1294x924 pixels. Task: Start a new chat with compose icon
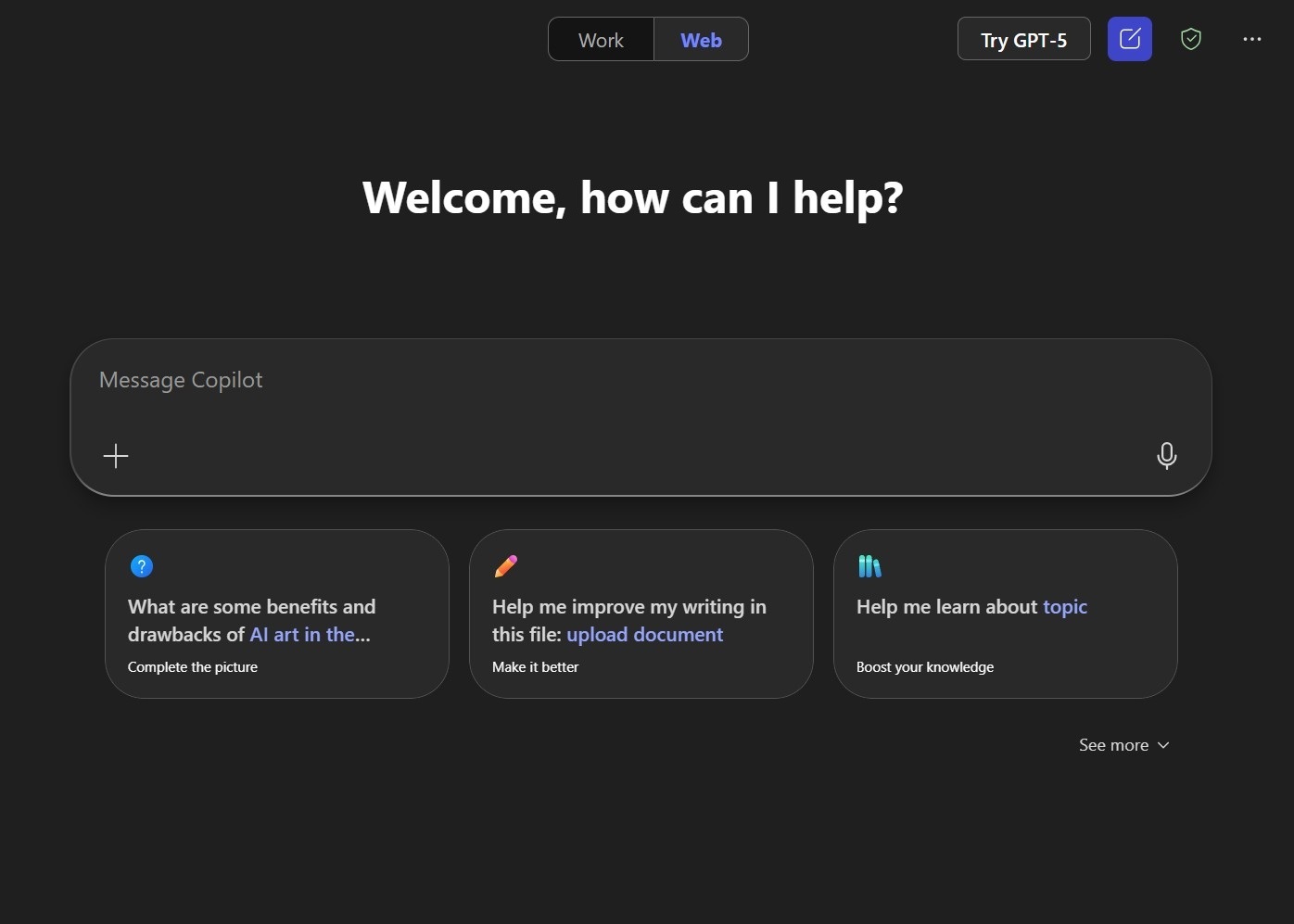click(x=1129, y=39)
